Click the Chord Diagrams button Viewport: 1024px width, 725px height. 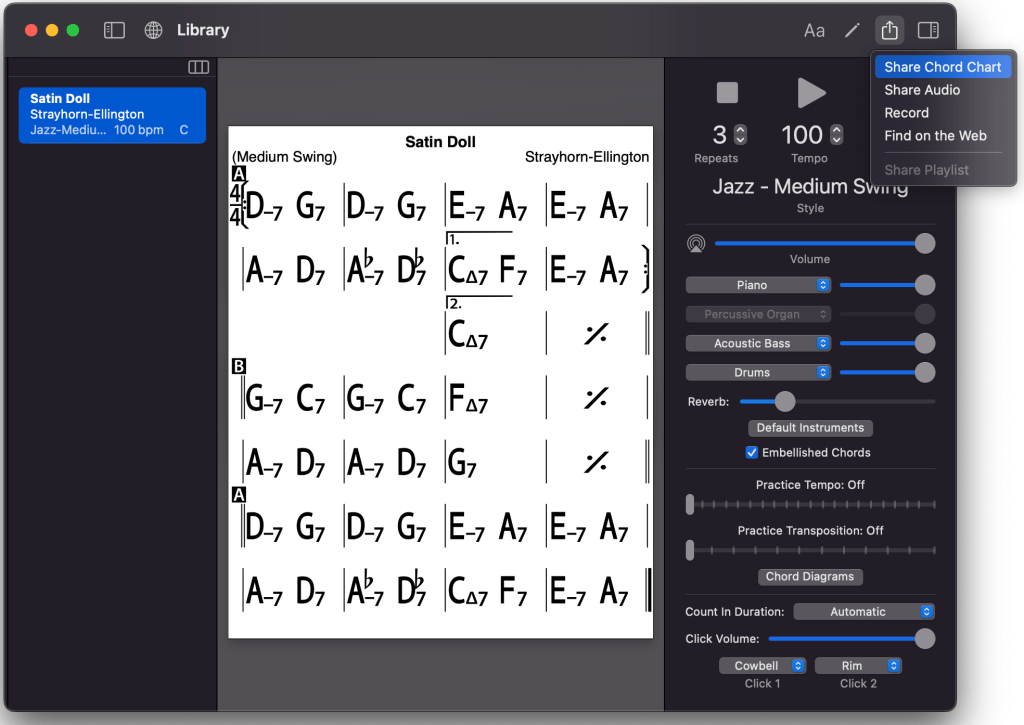[810, 577]
